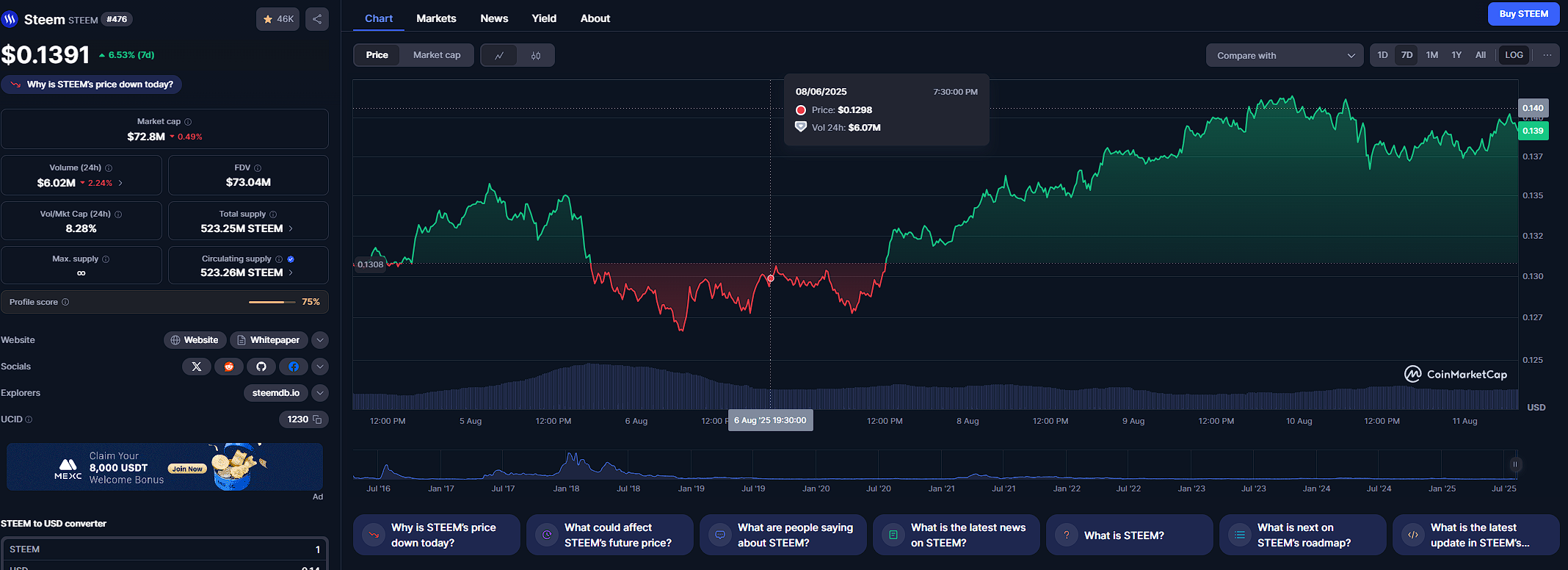Show the Total supply info icon
Image resolution: width=1568 pixels, height=570 pixels.
(x=273, y=214)
